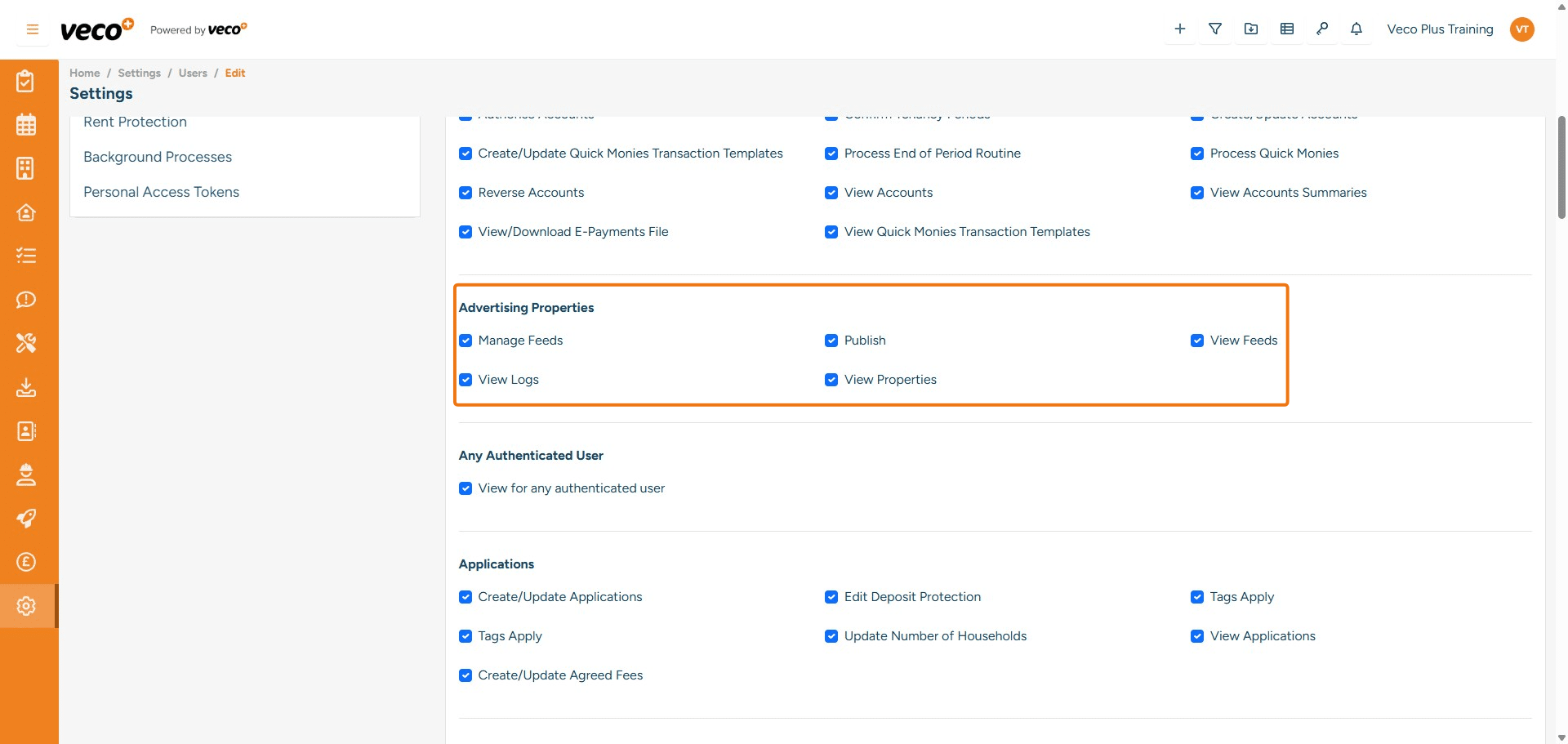1568x744 pixels.
Task: Click the notifications bell icon
Action: click(1356, 29)
